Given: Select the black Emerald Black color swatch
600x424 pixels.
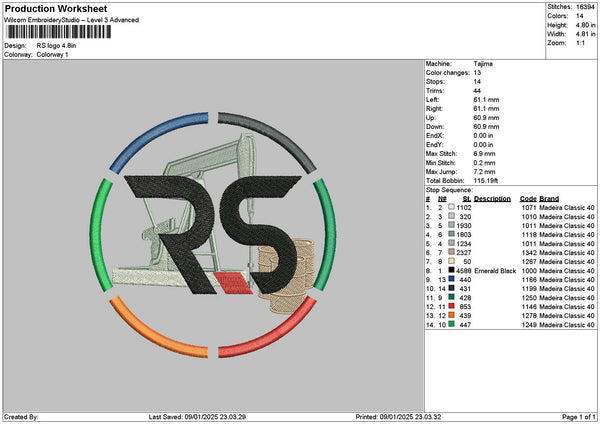Looking at the screenshot, I should [x=452, y=270].
